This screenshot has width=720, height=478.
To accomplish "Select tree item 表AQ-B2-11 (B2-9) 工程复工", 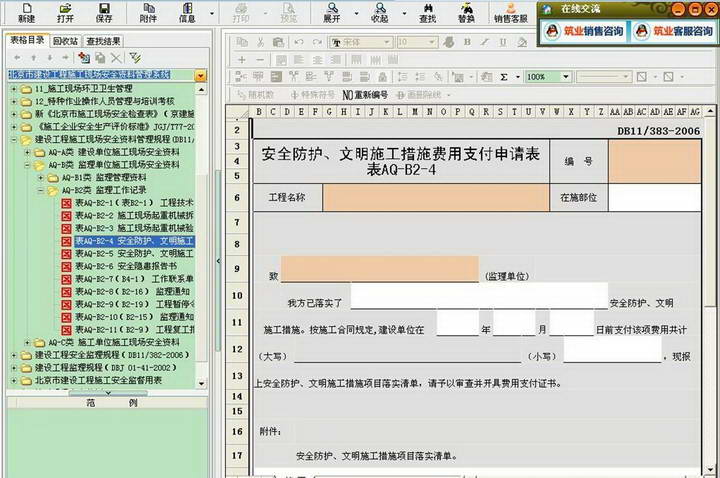I will point(134,330).
